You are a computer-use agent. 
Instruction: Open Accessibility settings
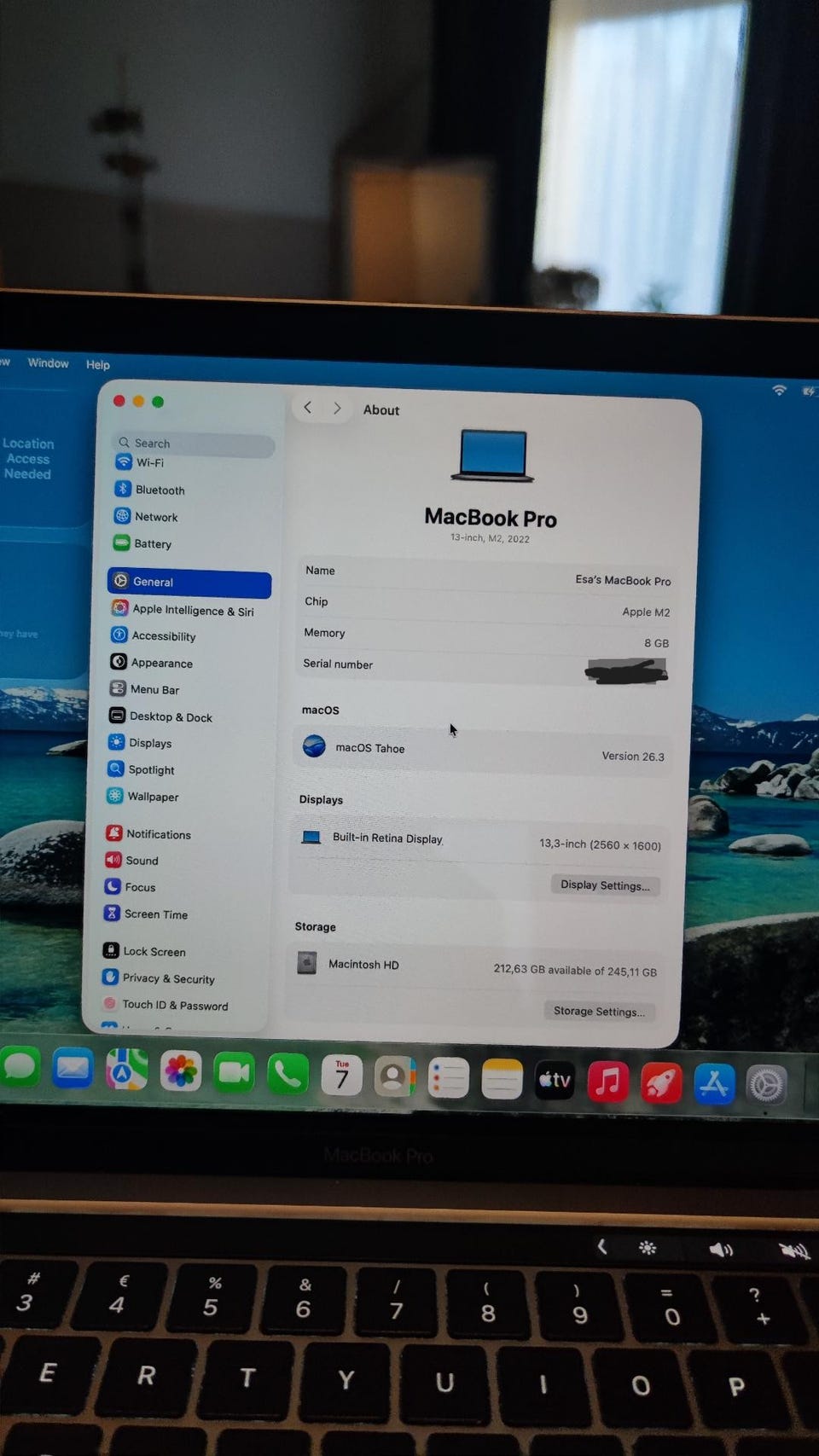click(x=154, y=636)
